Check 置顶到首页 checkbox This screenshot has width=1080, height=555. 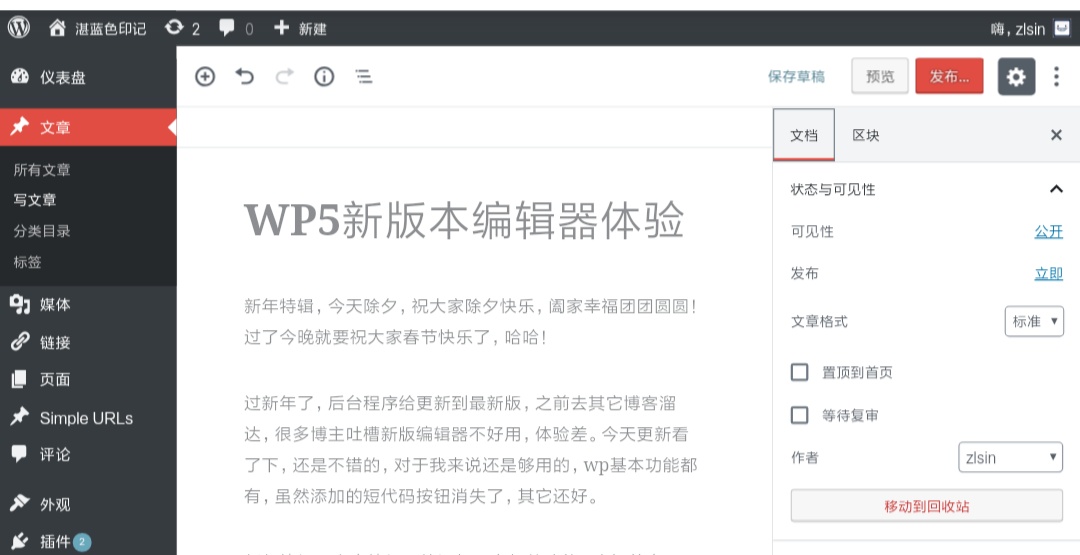(799, 373)
